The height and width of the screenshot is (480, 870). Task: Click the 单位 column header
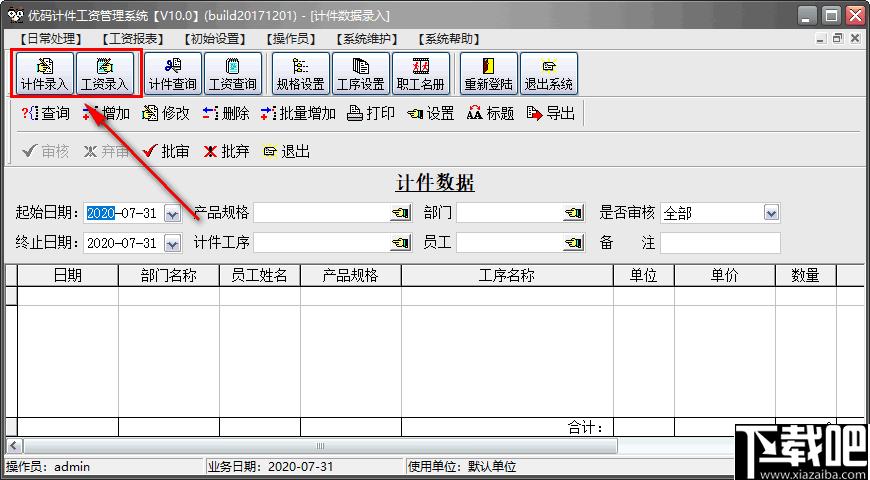point(644,275)
